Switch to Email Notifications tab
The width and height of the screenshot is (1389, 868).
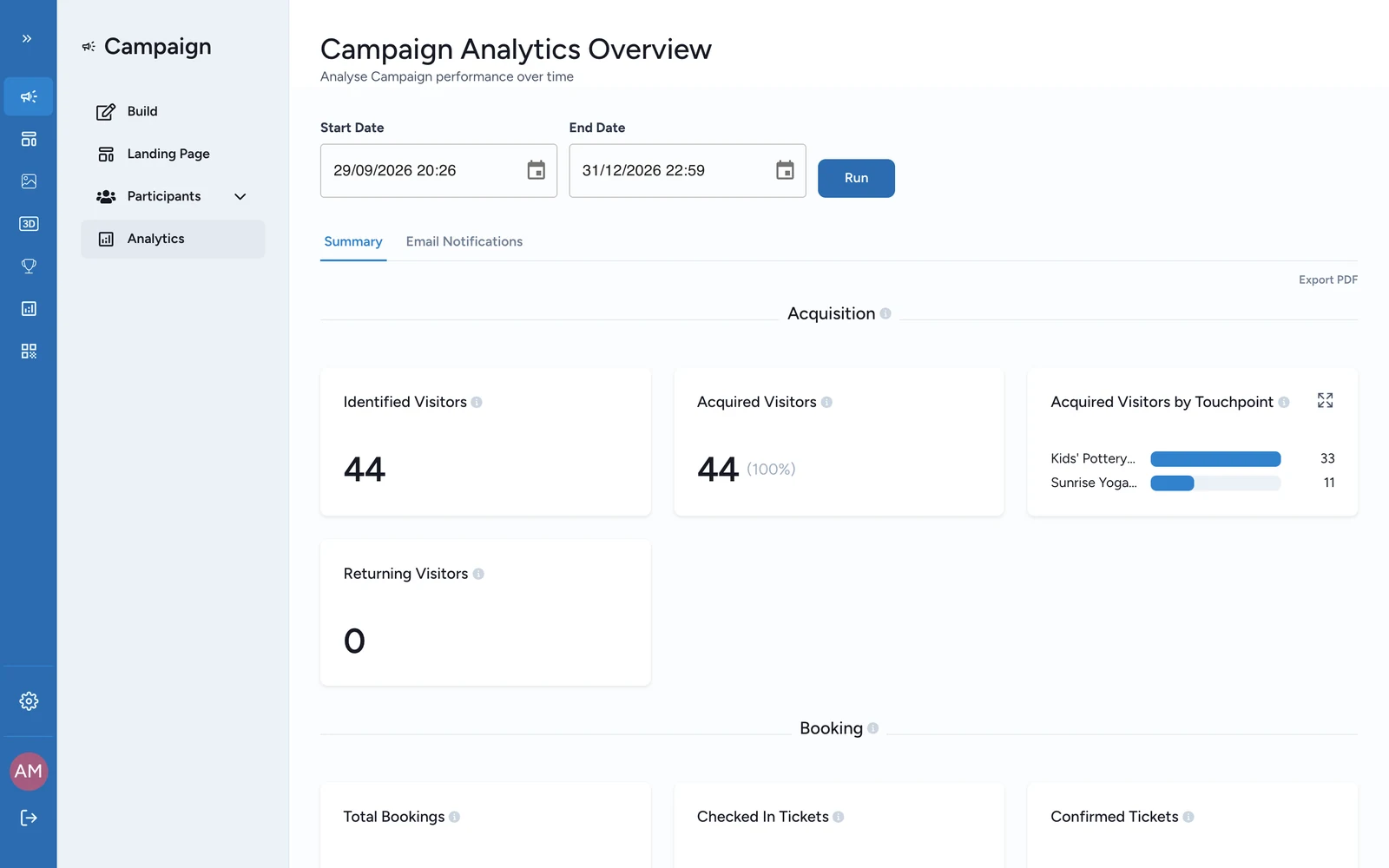tap(464, 241)
